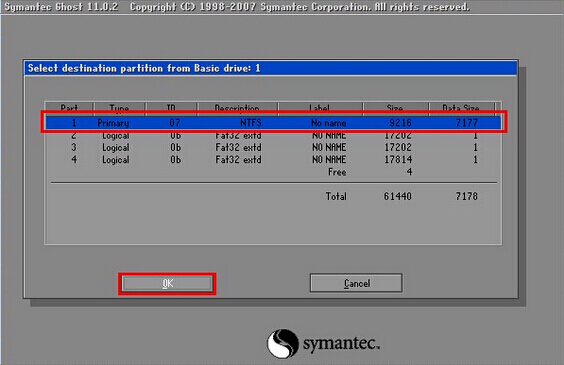
Task: Click the Cancel button
Action: tap(356, 283)
